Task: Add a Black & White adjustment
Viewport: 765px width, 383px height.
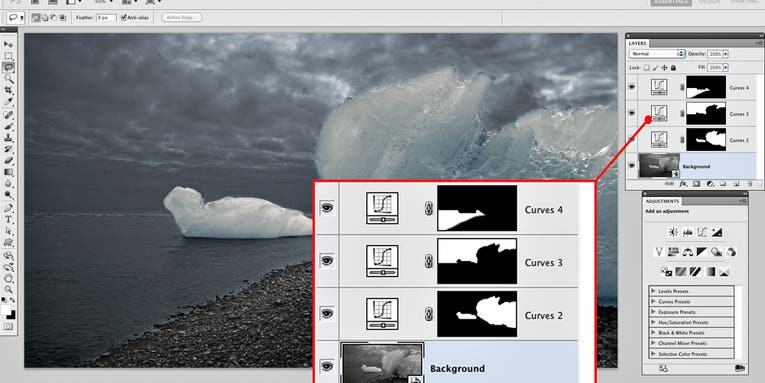Action: (x=703, y=251)
